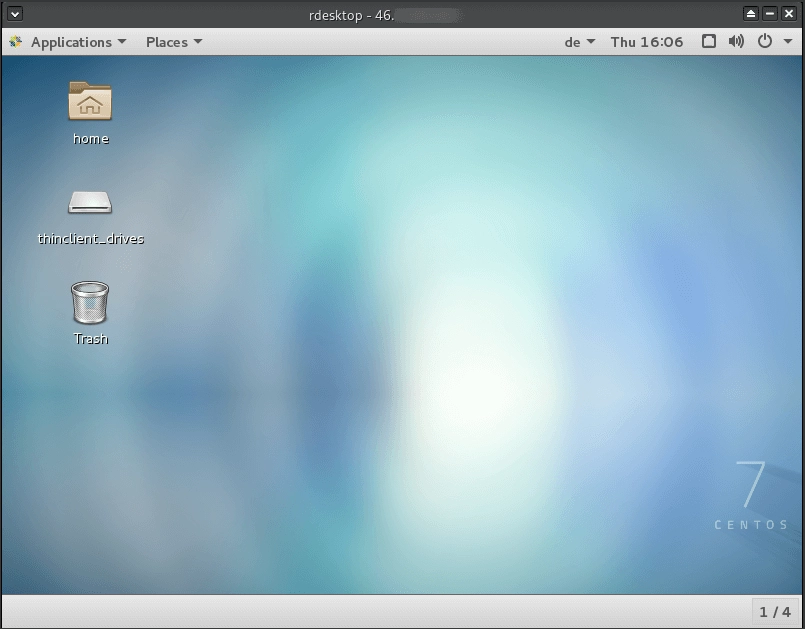805x629 pixels.
Task: Click the accessibility square icon in panel
Action: point(709,42)
